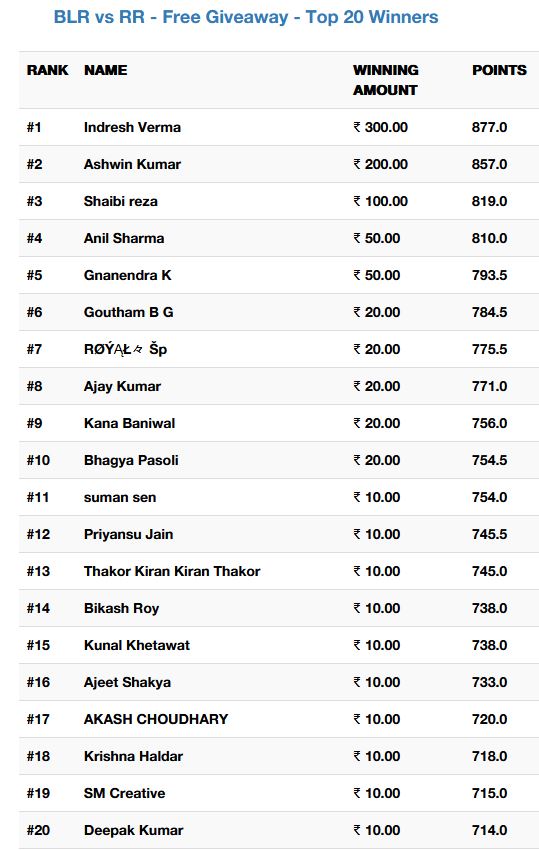Select rank #5 cell for Gnanendra K
The height and width of the screenshot is (850, 539).
[34, 275]
